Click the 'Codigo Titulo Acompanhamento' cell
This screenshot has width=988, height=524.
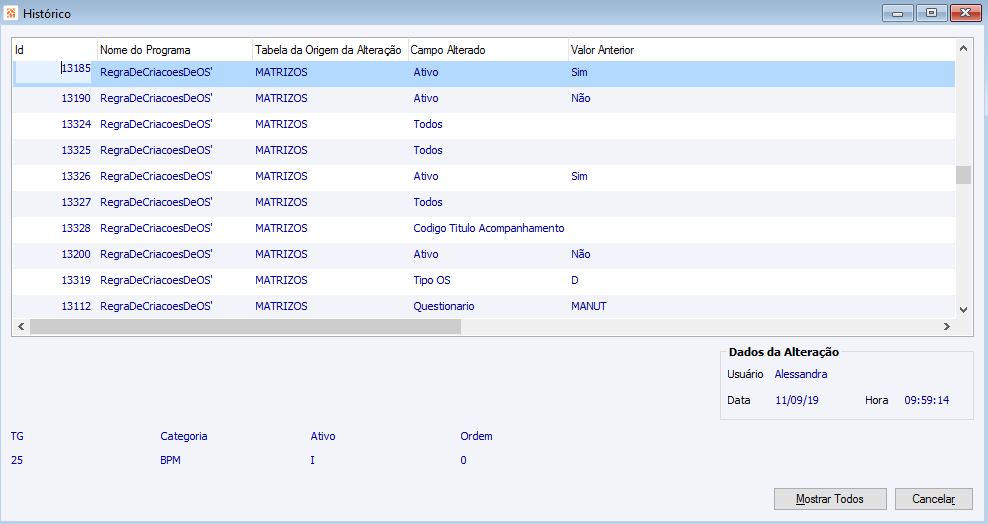click(x=488, y=228)
